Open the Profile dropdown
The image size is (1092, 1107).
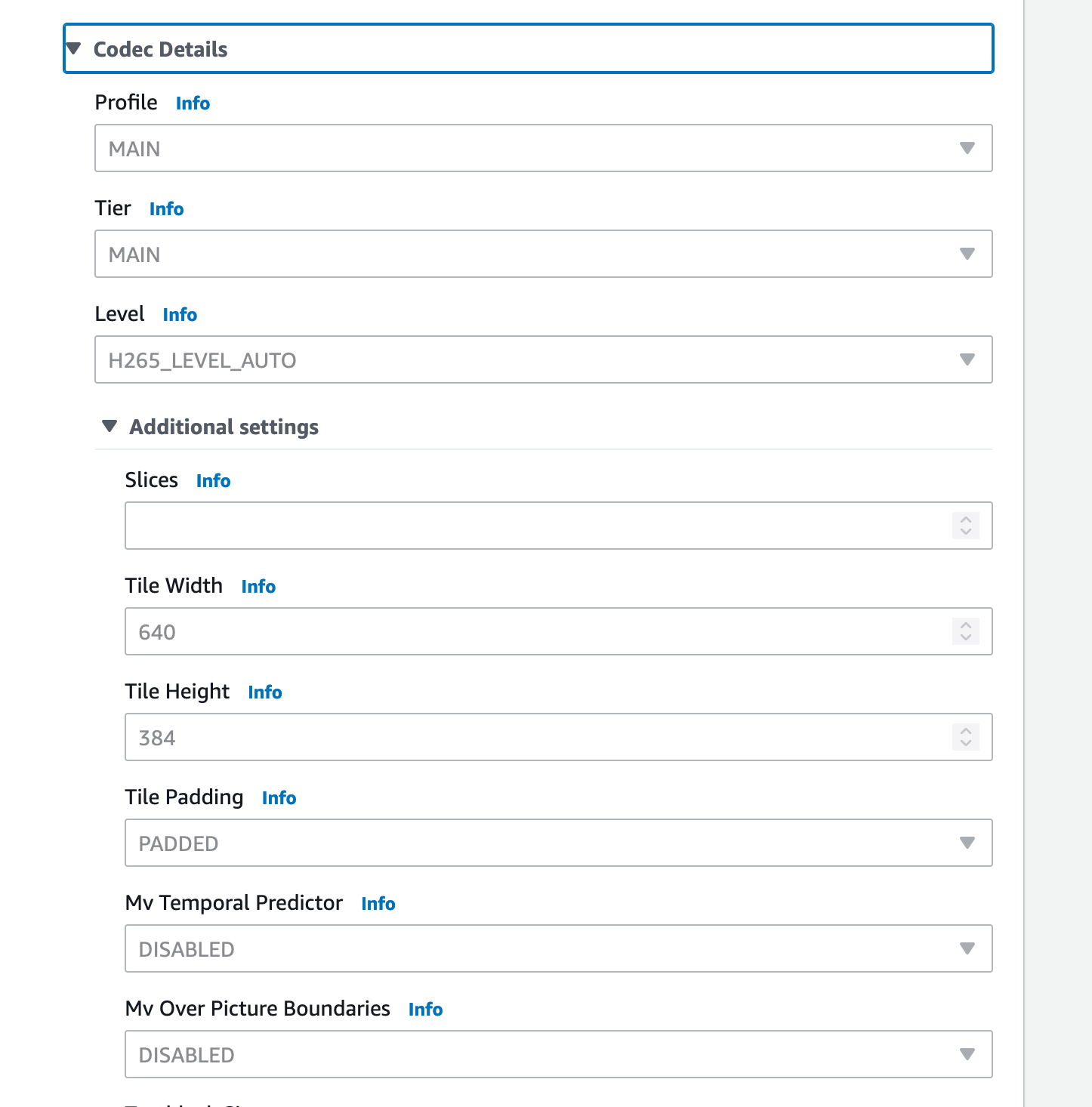(543, 148)
